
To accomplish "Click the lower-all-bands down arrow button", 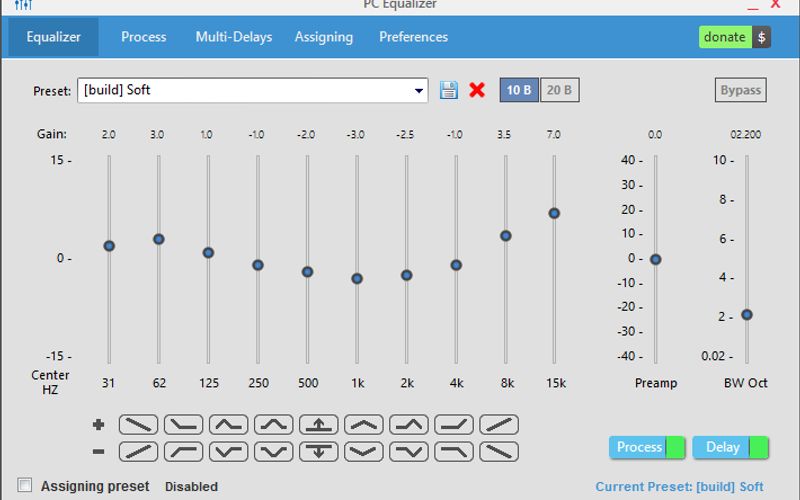I will [318, 452].
